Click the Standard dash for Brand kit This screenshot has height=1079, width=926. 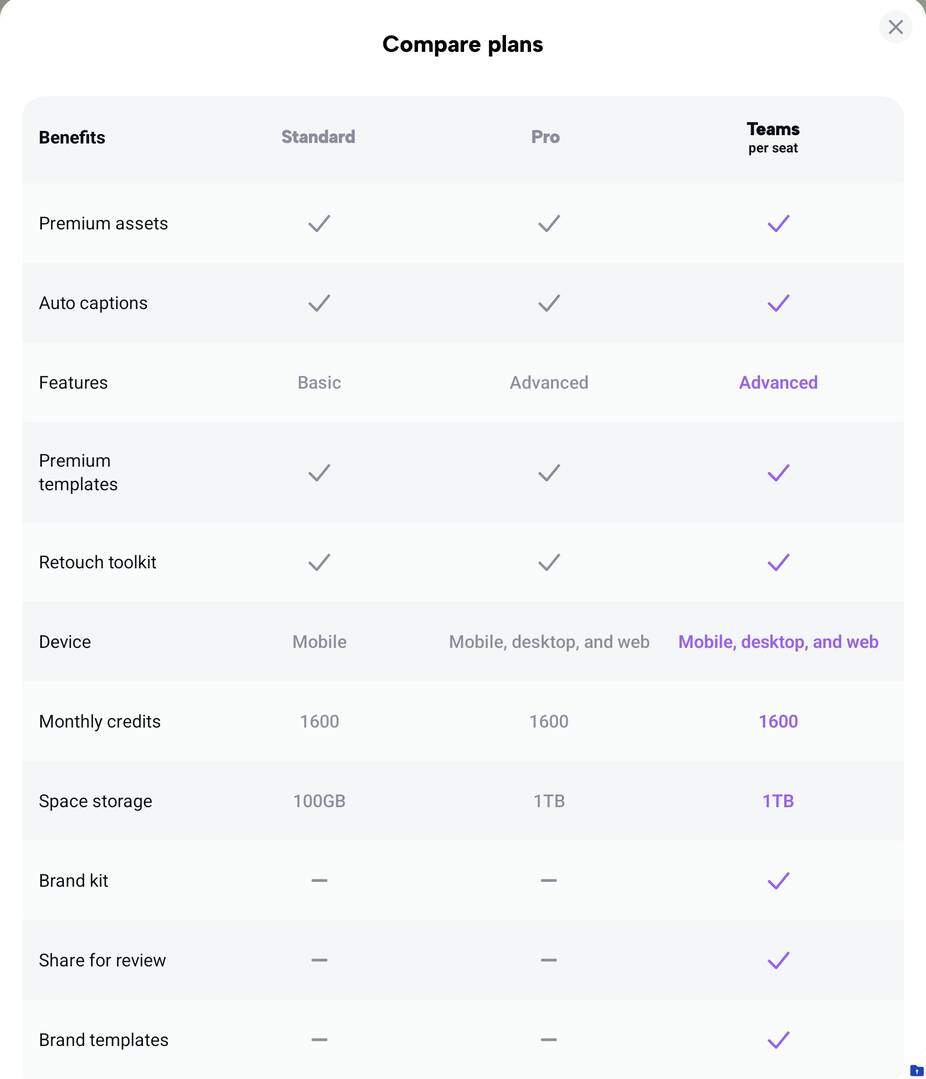(x=319, y=881)
